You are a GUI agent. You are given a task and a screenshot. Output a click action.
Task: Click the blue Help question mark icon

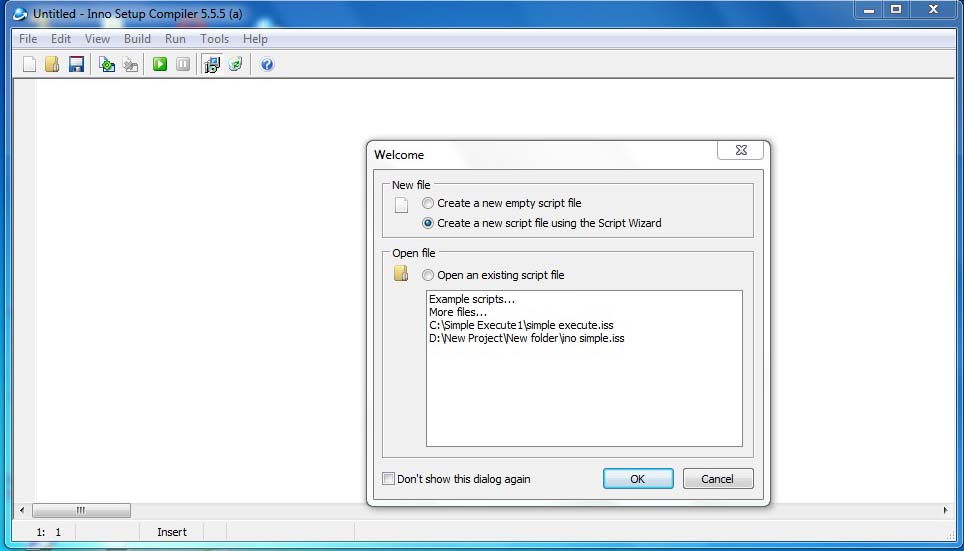pyautogui.click(x=267, y=64)
